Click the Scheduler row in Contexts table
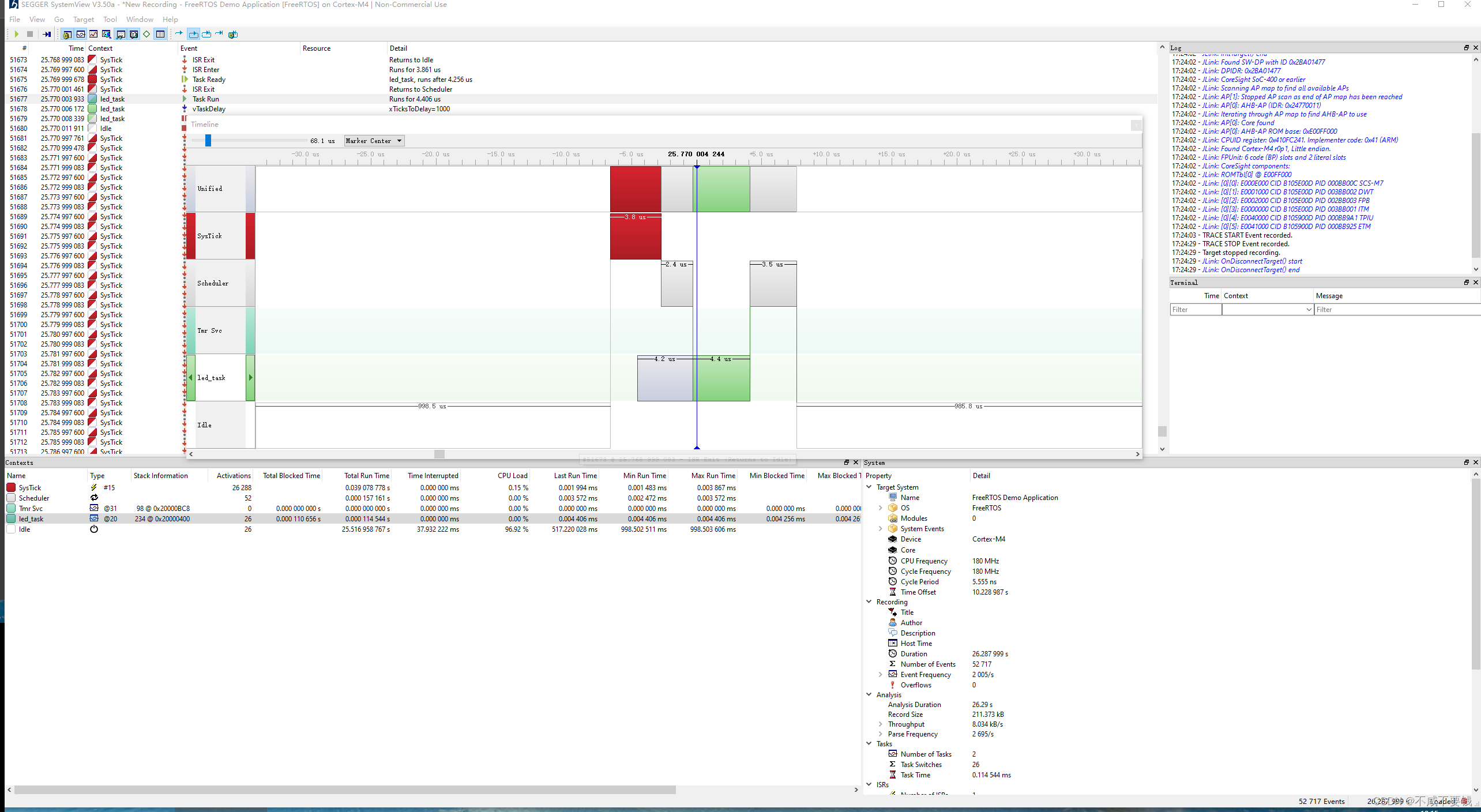Screen dimensions: 1481x812 [x=433, y=498]
